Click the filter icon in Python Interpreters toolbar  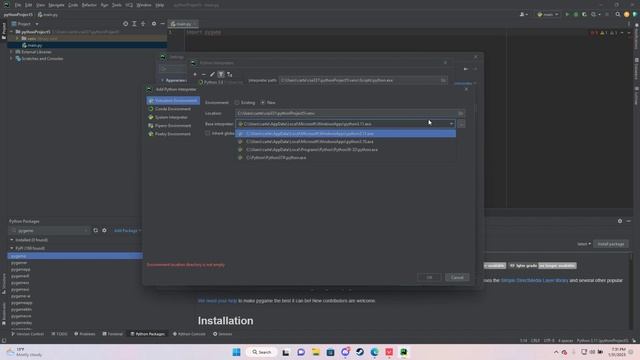(221, 74)
